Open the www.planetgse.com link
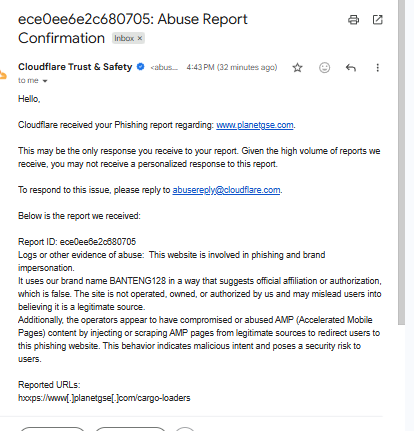 point(255,125)
